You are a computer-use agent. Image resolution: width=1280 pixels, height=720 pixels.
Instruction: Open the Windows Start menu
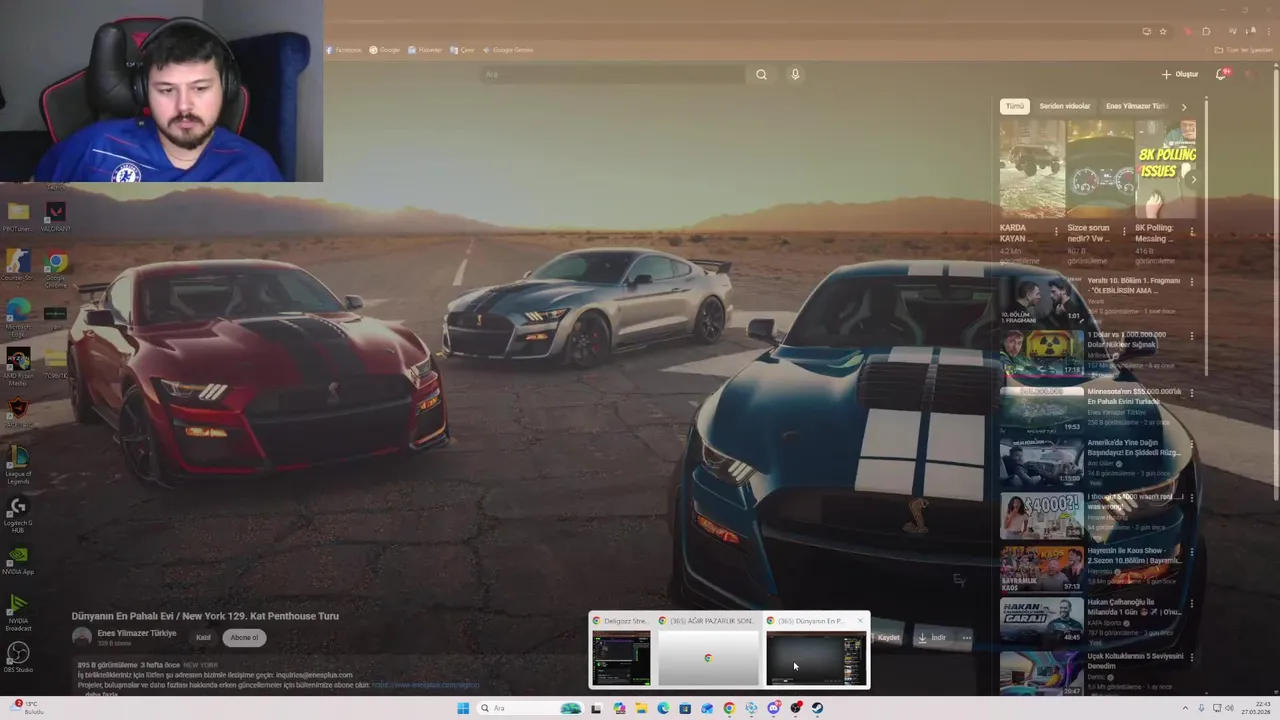[463, 708]
